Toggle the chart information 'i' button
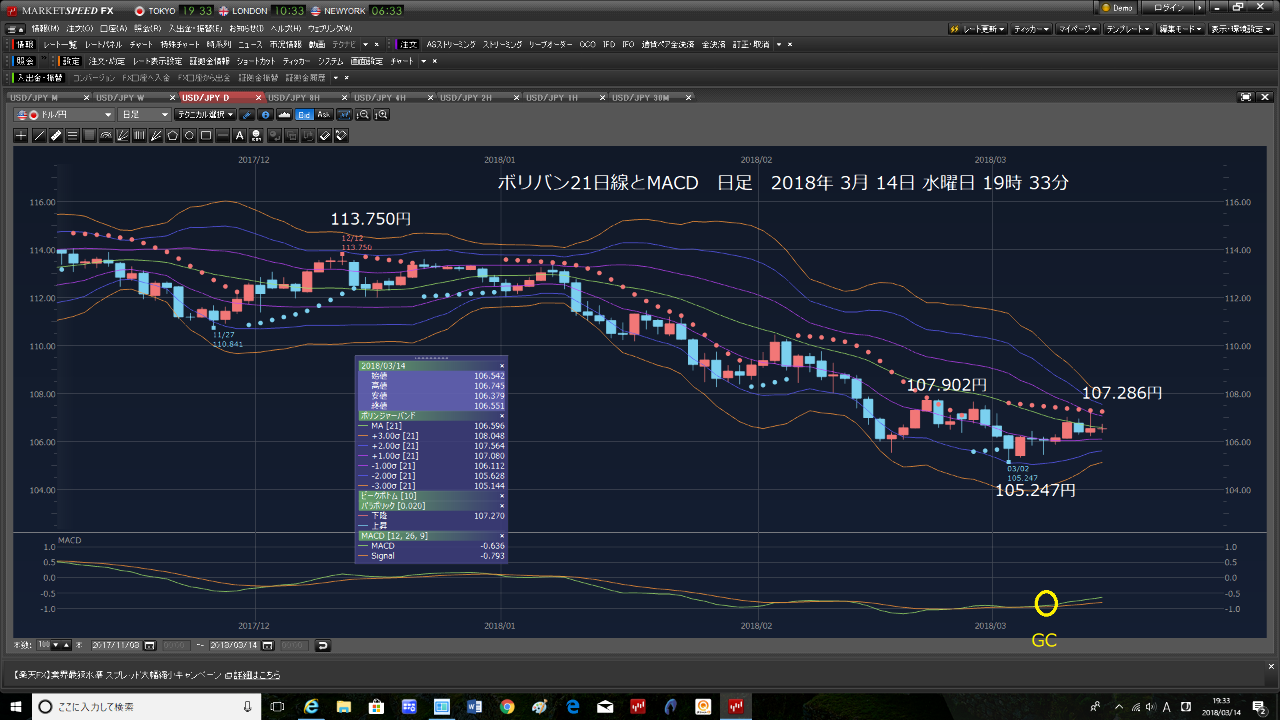This screenshot has width=1280, height=720. [x=266, y=117]
